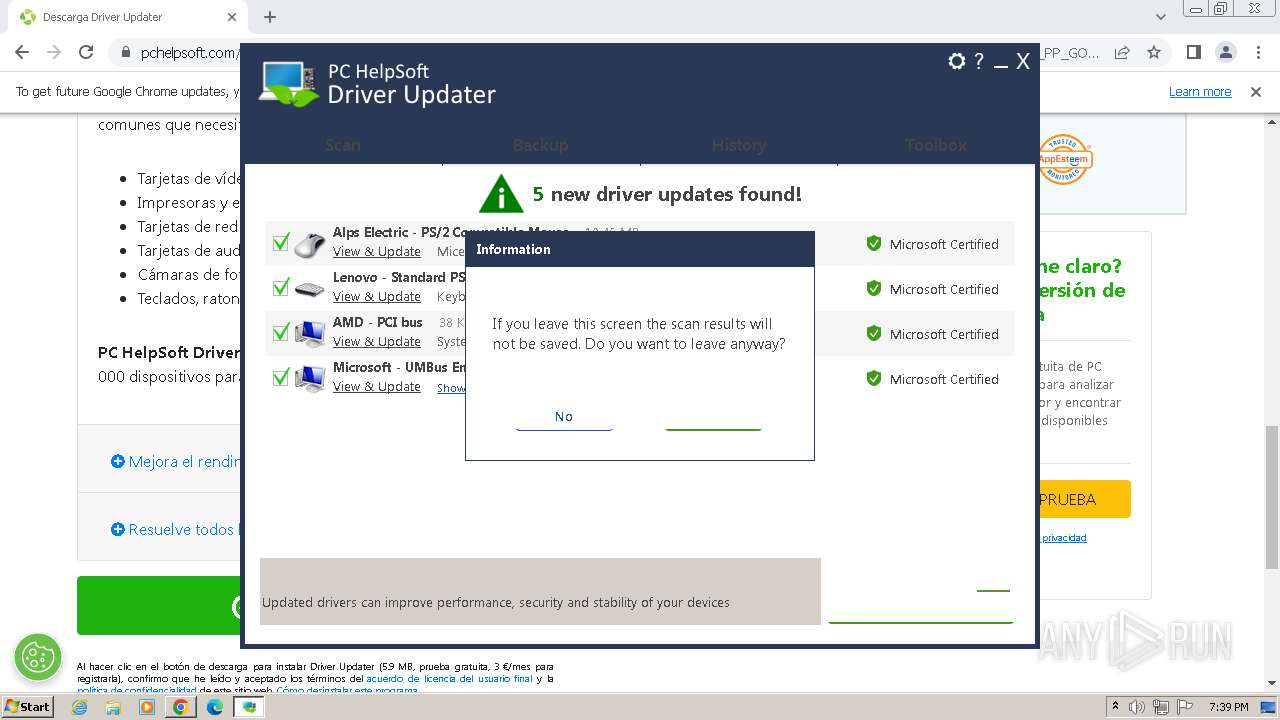The image size is (1280, 720).
Task: Open Chrome side panel icon
Action: [x=1193, y=52]
